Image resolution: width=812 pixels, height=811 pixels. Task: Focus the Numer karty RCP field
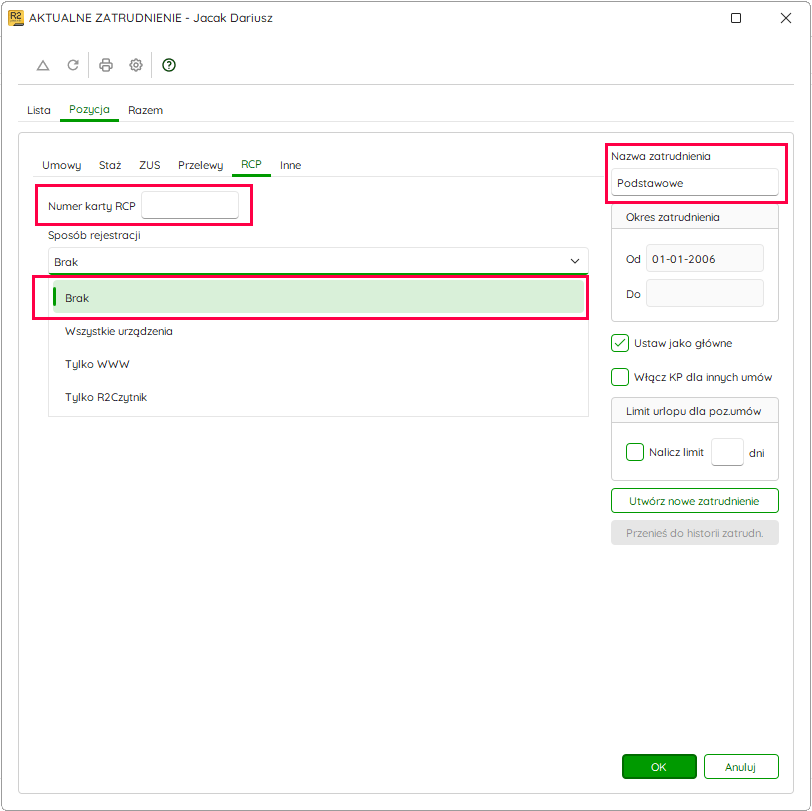pyautogui.click(x=190, y=206)
